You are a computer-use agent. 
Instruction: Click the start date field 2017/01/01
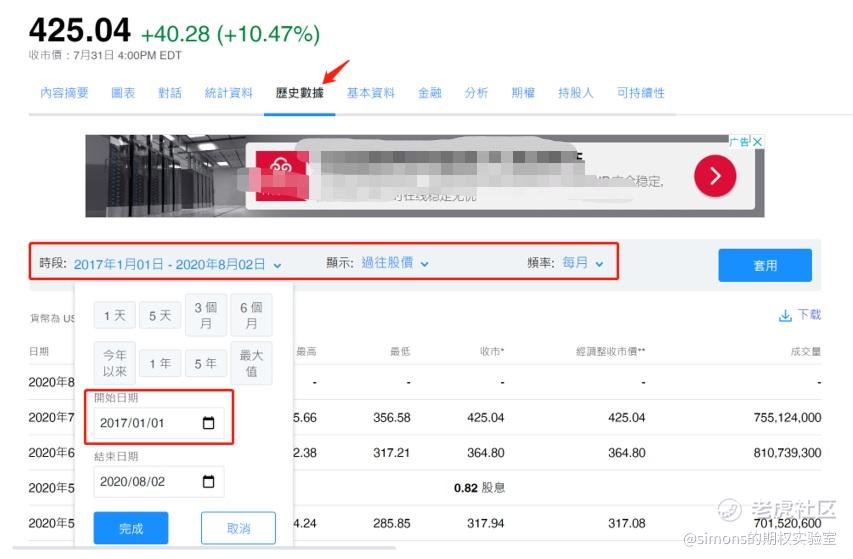click(159, 423)
